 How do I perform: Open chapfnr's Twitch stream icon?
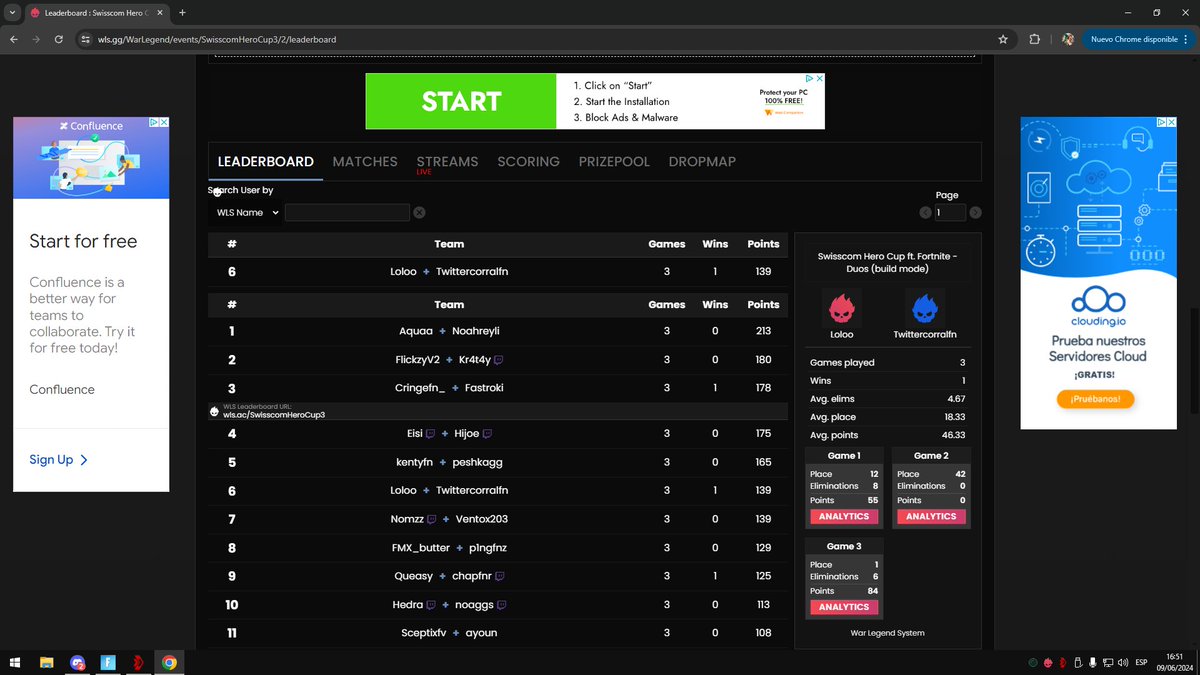[499, 576]
